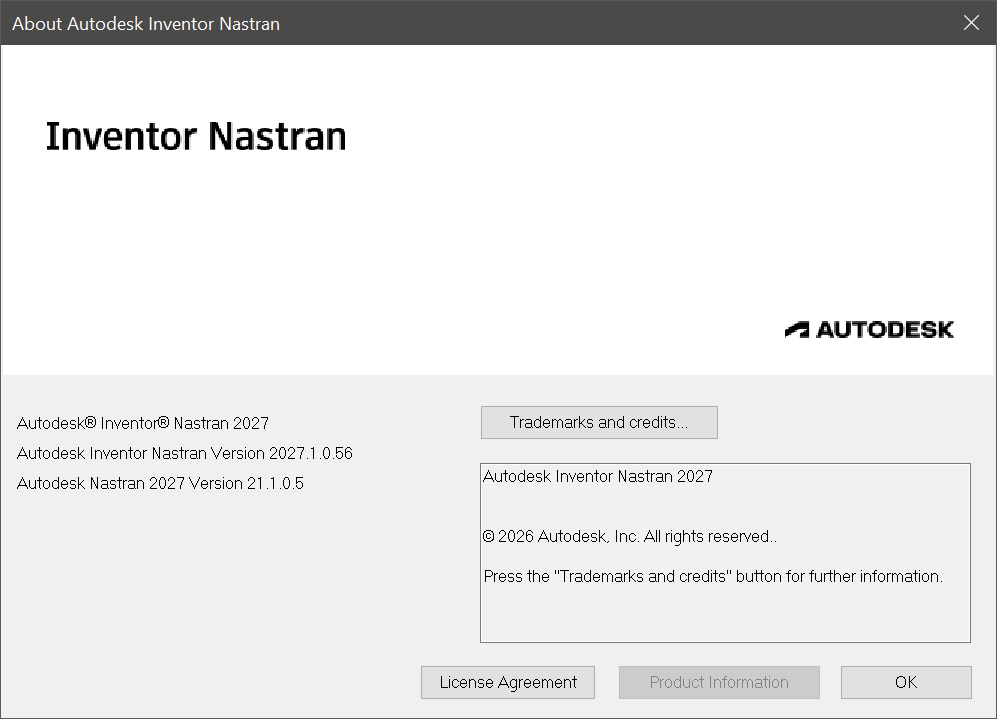Confirm the dialog with OK
This screenshot has height=719, width=997.
906,682
